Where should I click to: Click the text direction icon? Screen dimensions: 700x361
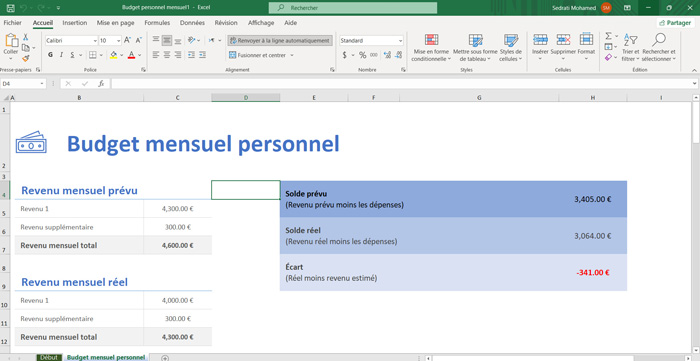212,40
